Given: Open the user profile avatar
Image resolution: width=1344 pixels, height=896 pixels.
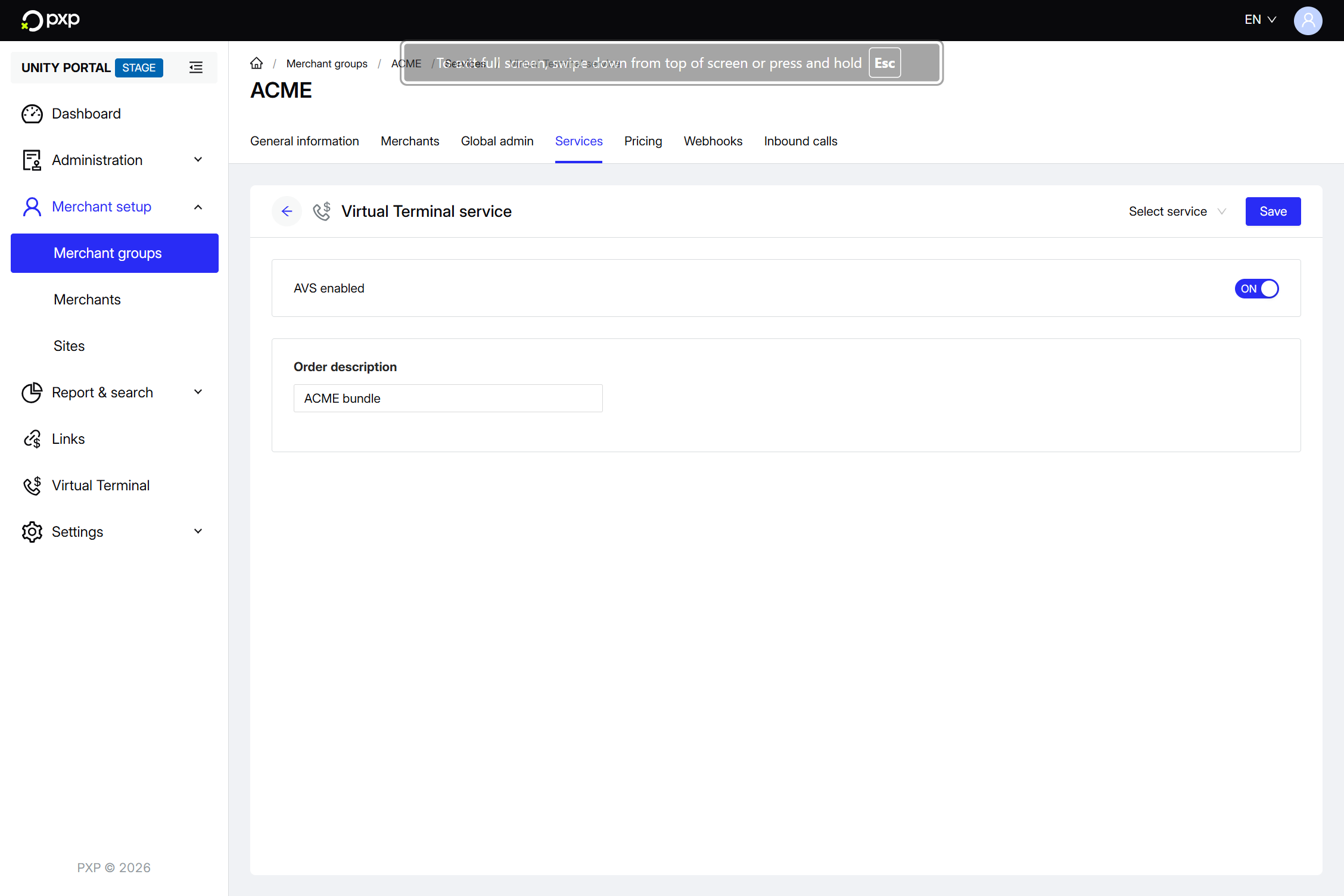Looking at the screenshot, I should tap(1308, 20).
